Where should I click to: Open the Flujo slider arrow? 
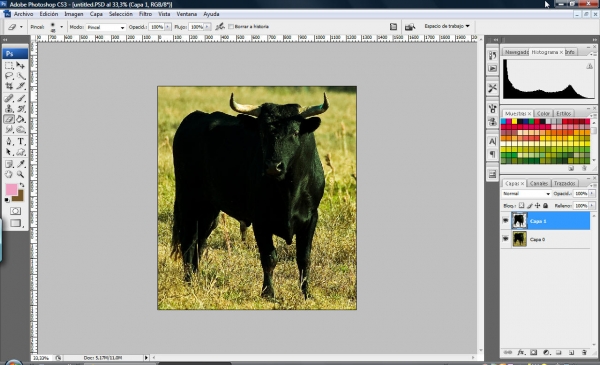click(207, 27)
